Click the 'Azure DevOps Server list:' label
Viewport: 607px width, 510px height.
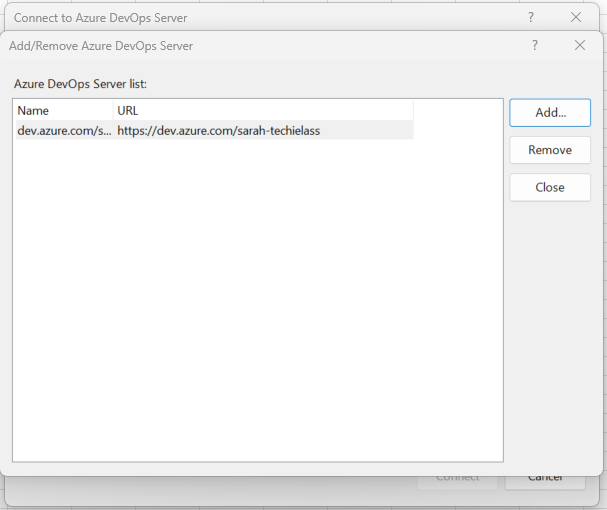pyautogui.click(x=80, y=84)
